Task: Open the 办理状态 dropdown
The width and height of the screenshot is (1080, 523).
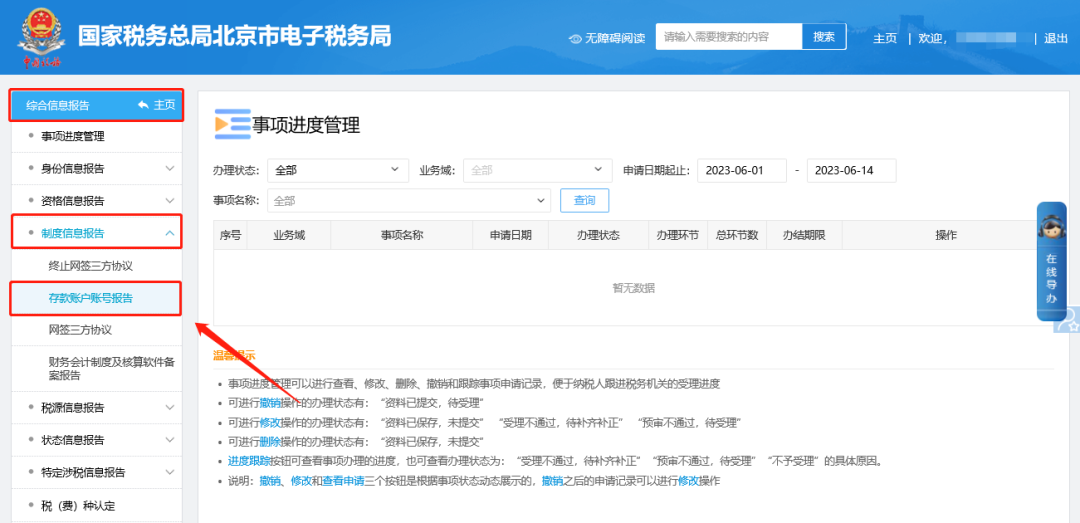Action: [337, 171]
